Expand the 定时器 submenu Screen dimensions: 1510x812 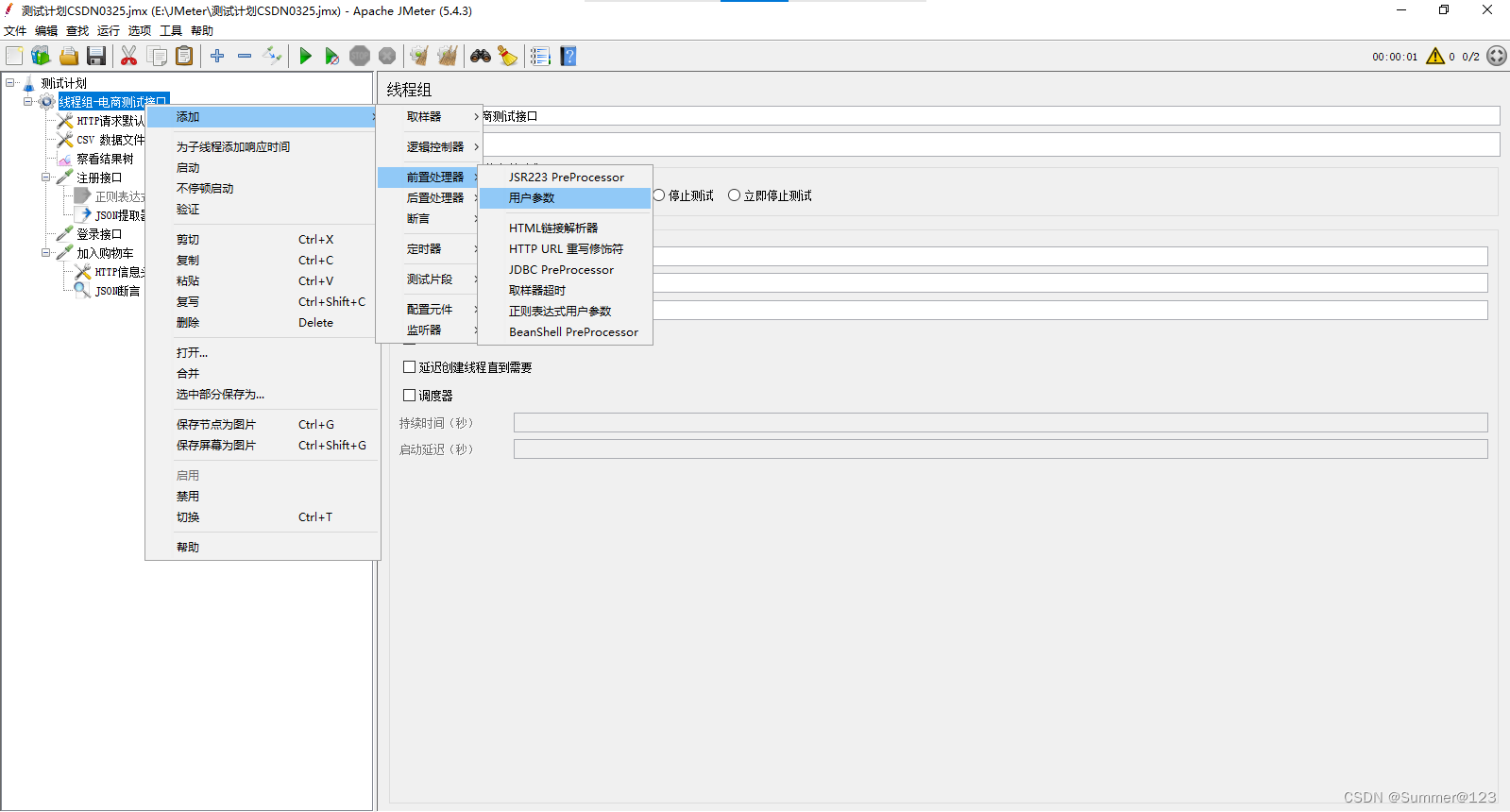pos(430,248)
